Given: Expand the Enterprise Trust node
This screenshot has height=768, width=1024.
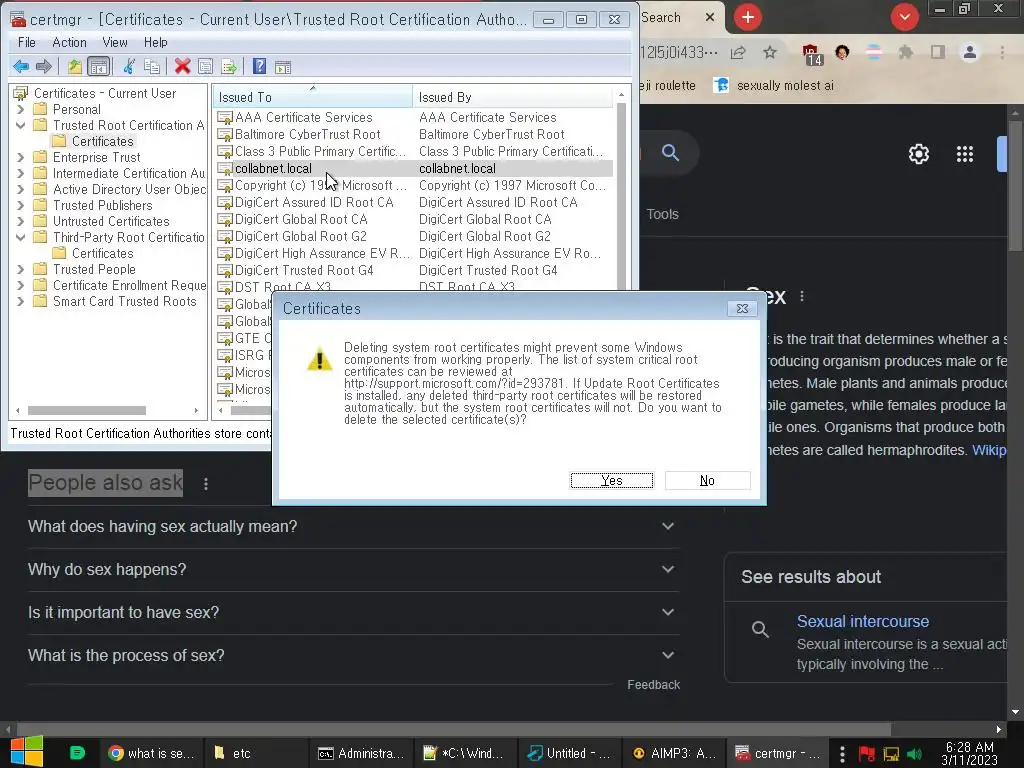Looking at the screenshot, I should click(x=20, y=157).
